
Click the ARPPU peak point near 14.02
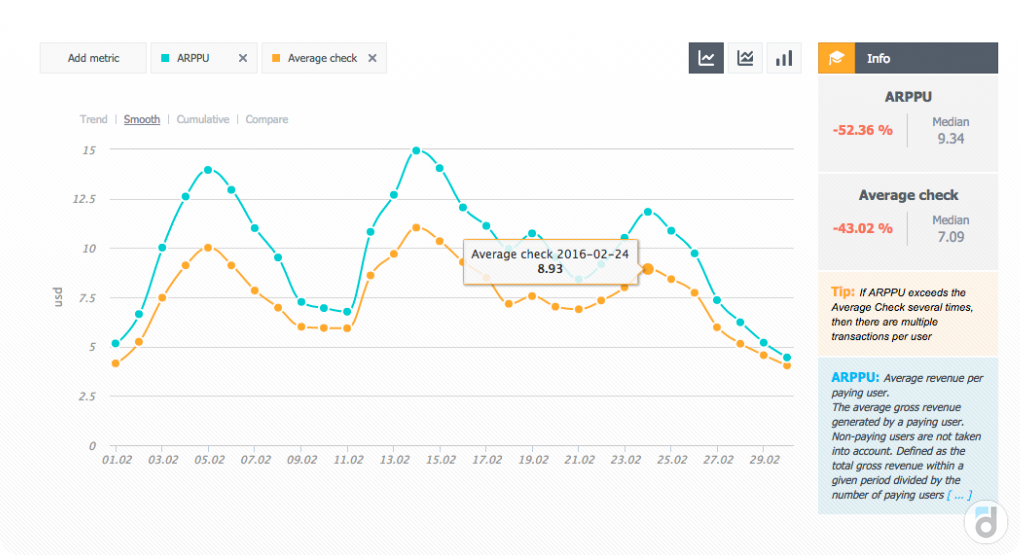point(417,151)
